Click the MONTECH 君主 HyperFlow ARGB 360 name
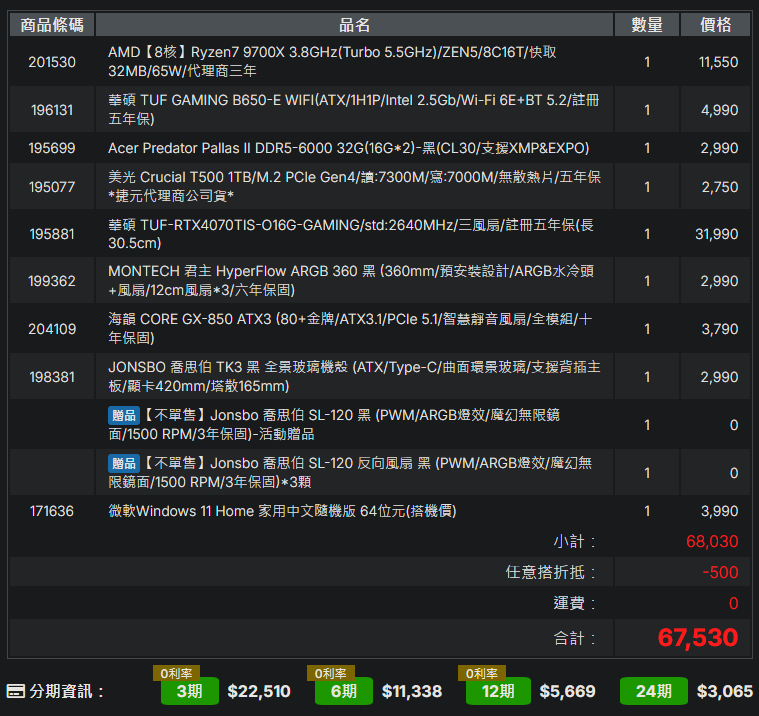 pos(350,281)
